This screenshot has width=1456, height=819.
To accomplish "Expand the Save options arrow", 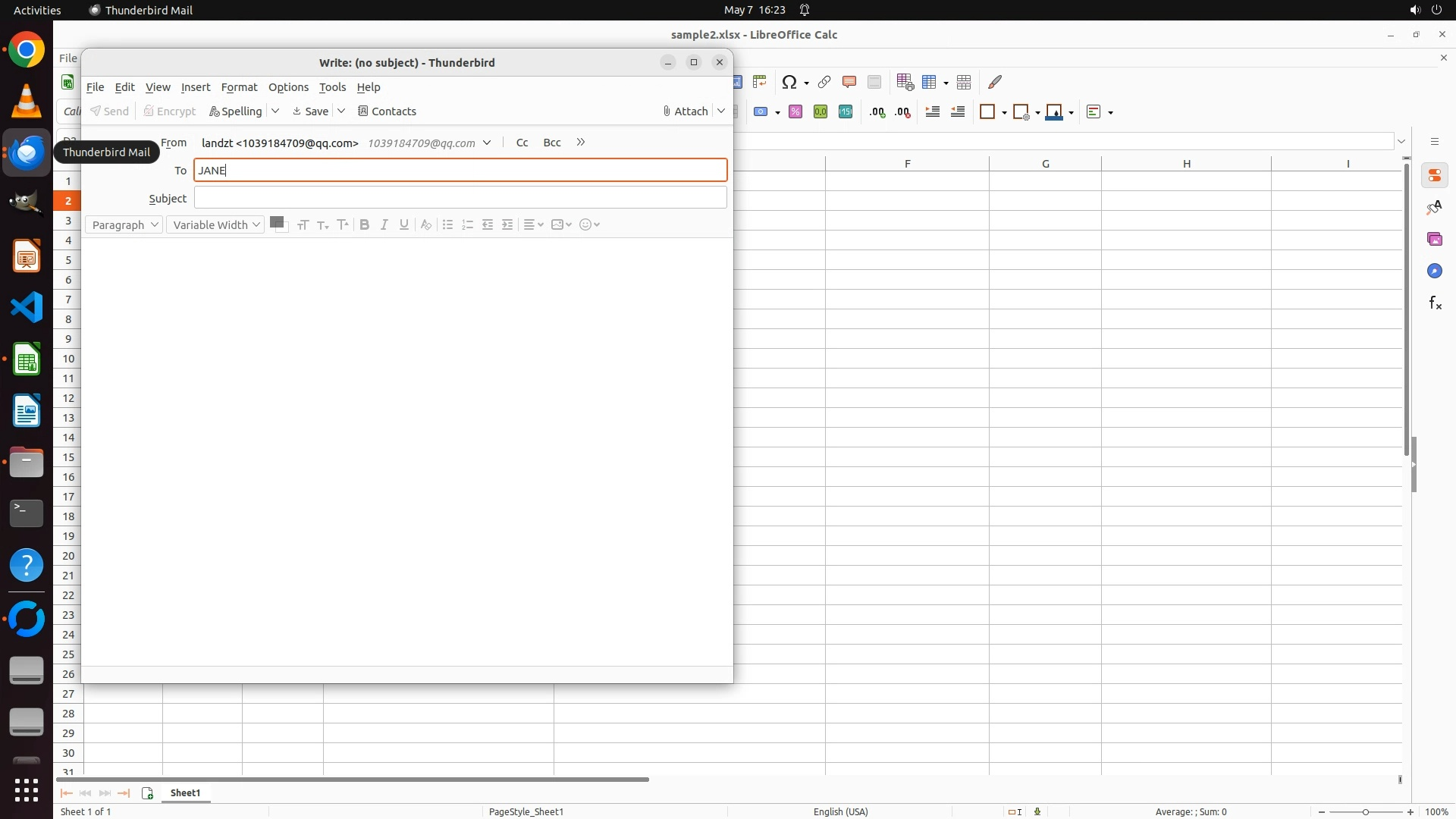I will [x=341, y=111].
